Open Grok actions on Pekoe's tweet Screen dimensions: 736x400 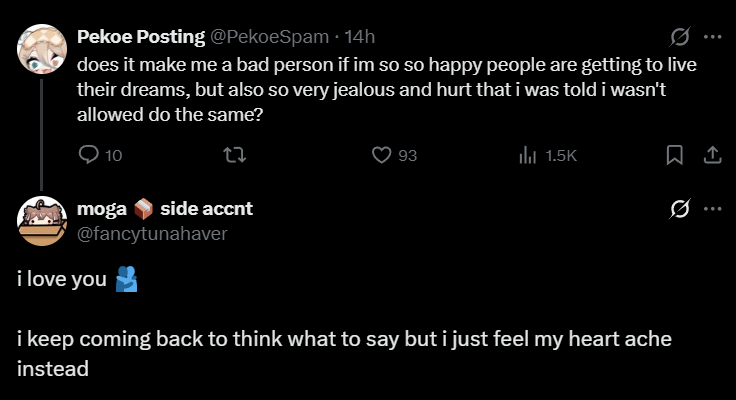tap(680, 37)
